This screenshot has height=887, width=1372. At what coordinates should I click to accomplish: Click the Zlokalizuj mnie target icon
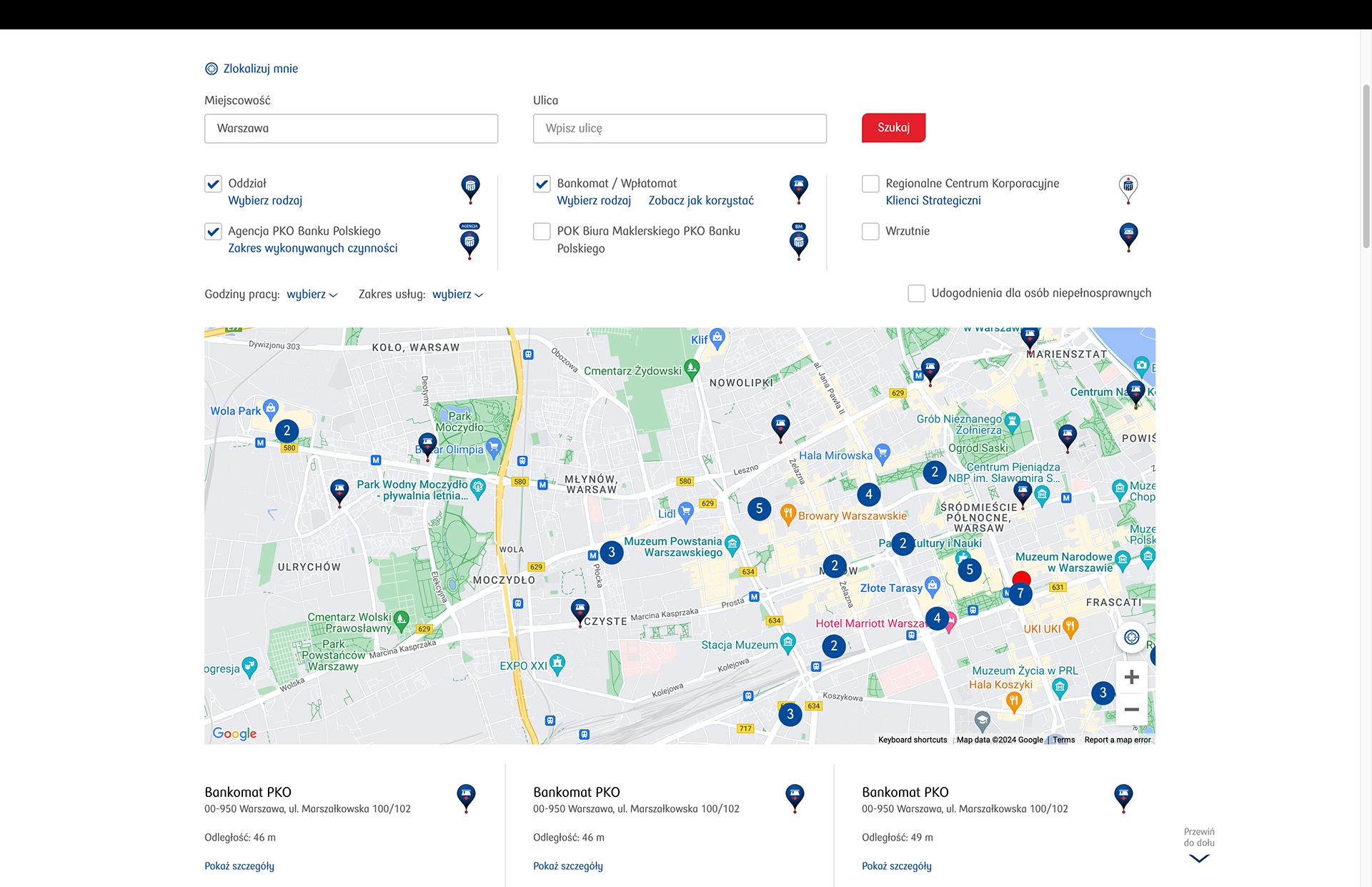click(x=212, y=69)
